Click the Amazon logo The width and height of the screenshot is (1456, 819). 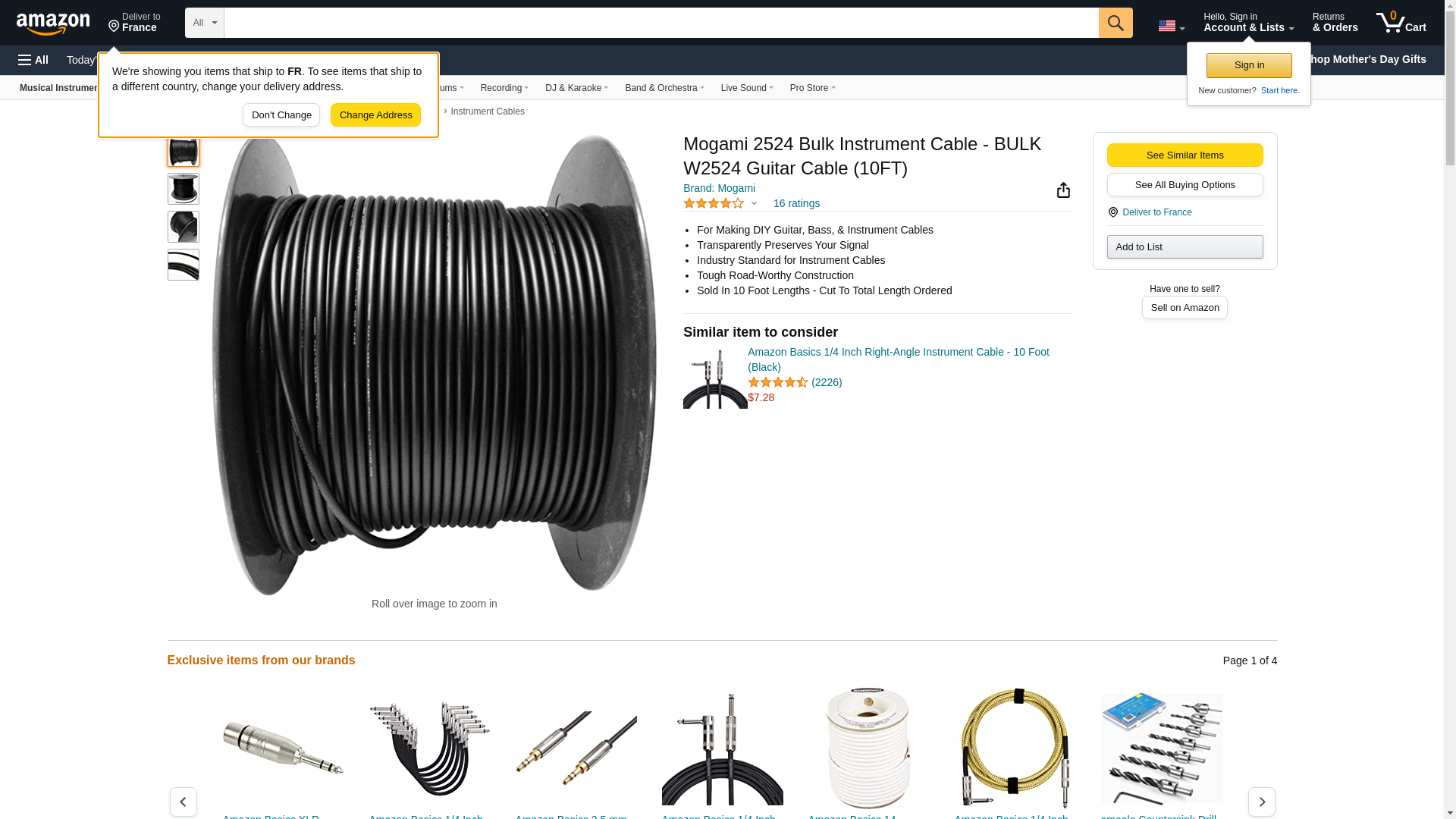pyautogui.click(x=53, y=24)
